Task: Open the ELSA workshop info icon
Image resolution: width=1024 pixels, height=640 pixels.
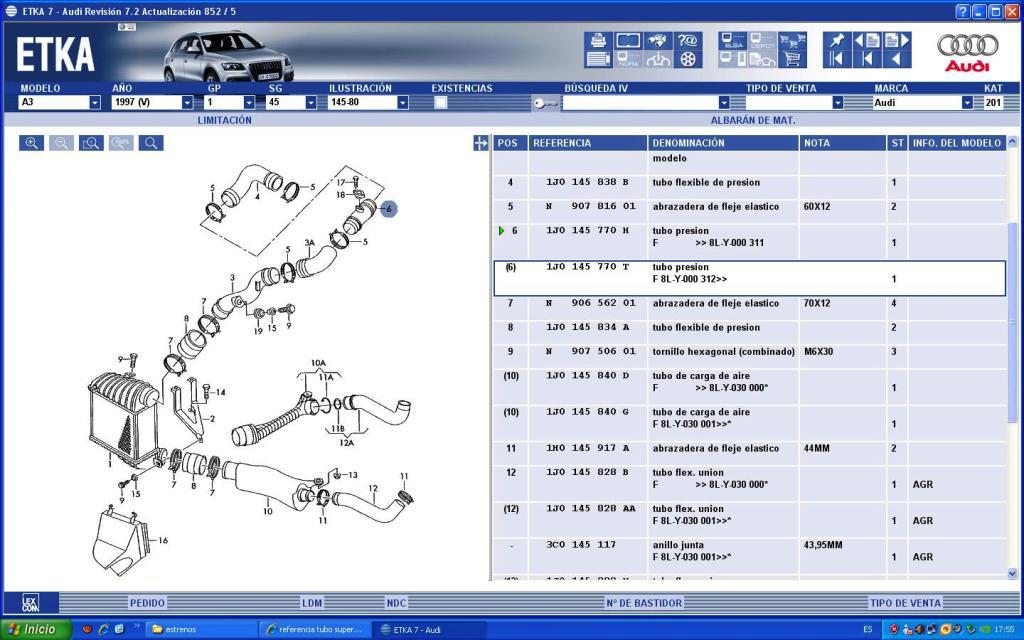Action: [x=733, y=40]
